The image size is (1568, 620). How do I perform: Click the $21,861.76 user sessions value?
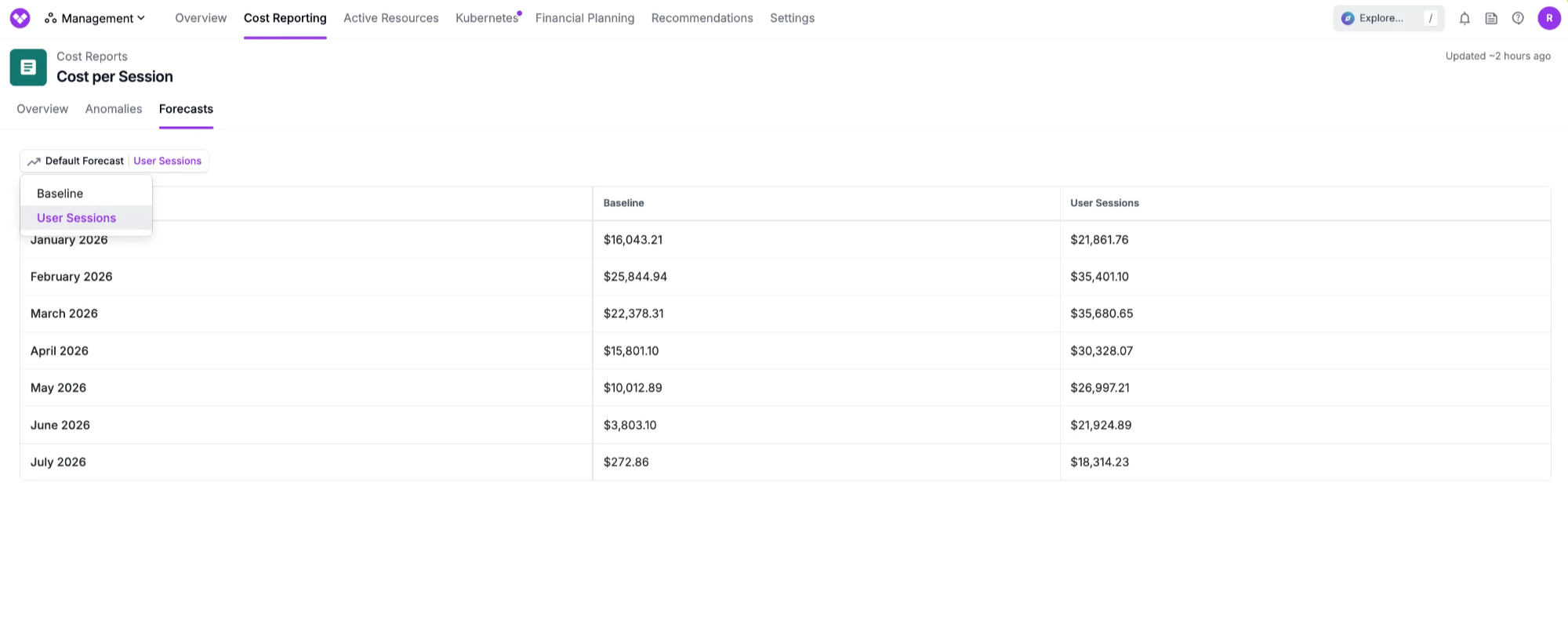[1099, 240]
